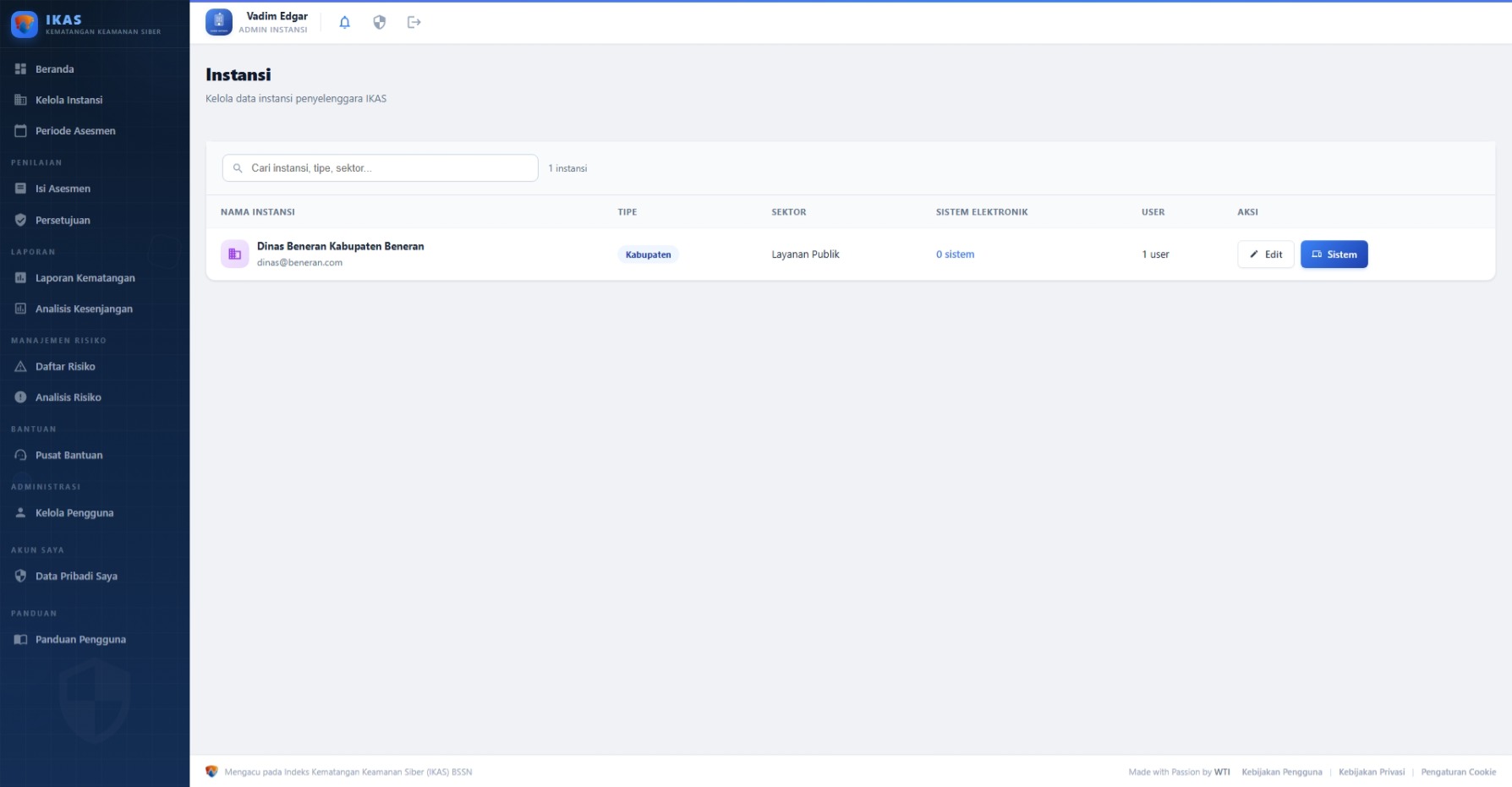Click the logout icon in header

[414, 23]
